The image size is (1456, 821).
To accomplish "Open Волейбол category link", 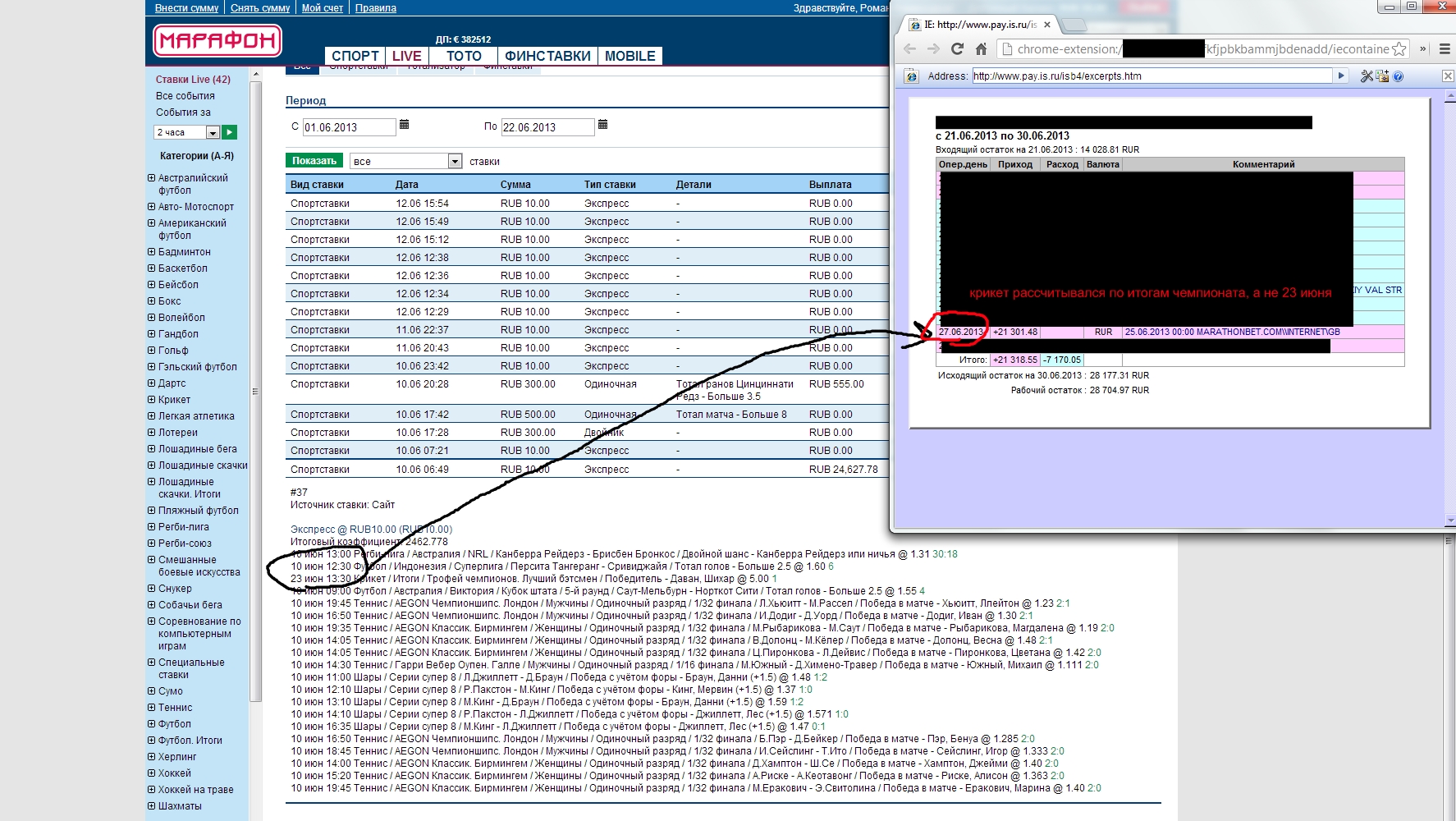I will (x=181, y=318).
